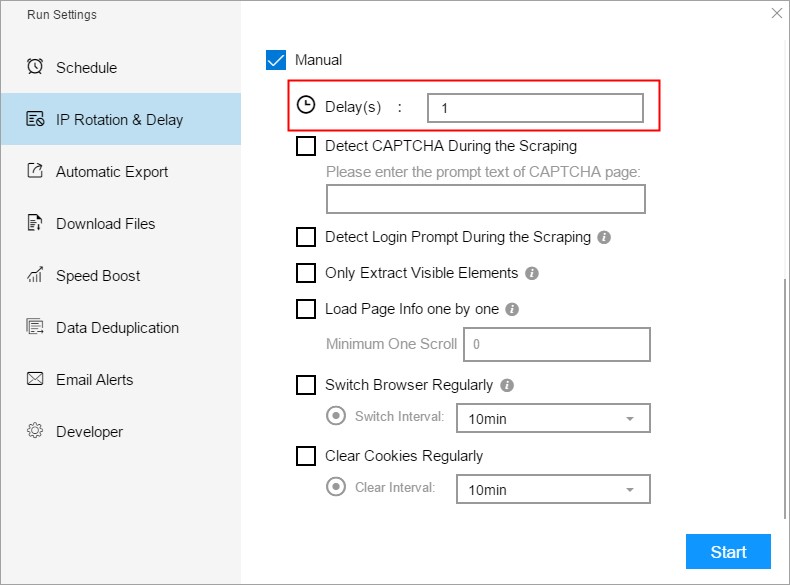Click the Speed Boost chart icon
The height and width of the screenshot is (585, 790).
point(35,275)
